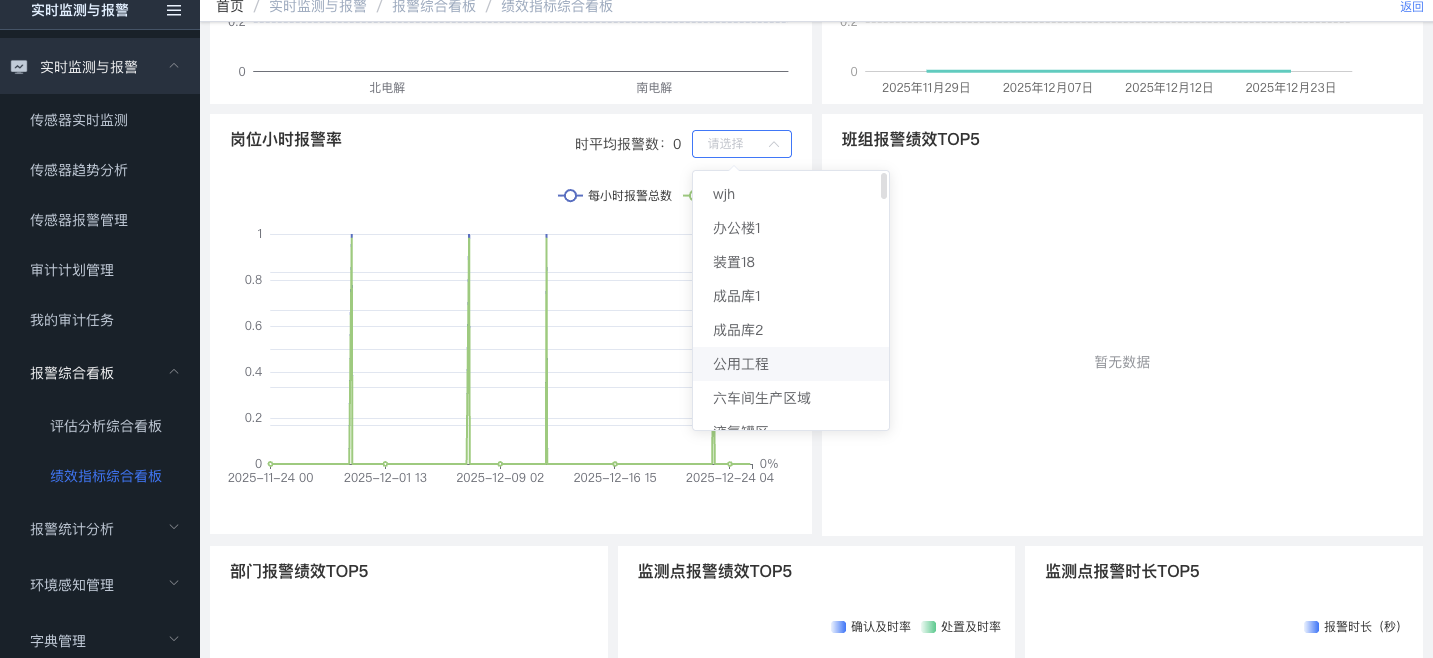Click the monitor icon beside 实时监测与报警
This screenshot has height=658, width=1433.
[x=19, y=67]
